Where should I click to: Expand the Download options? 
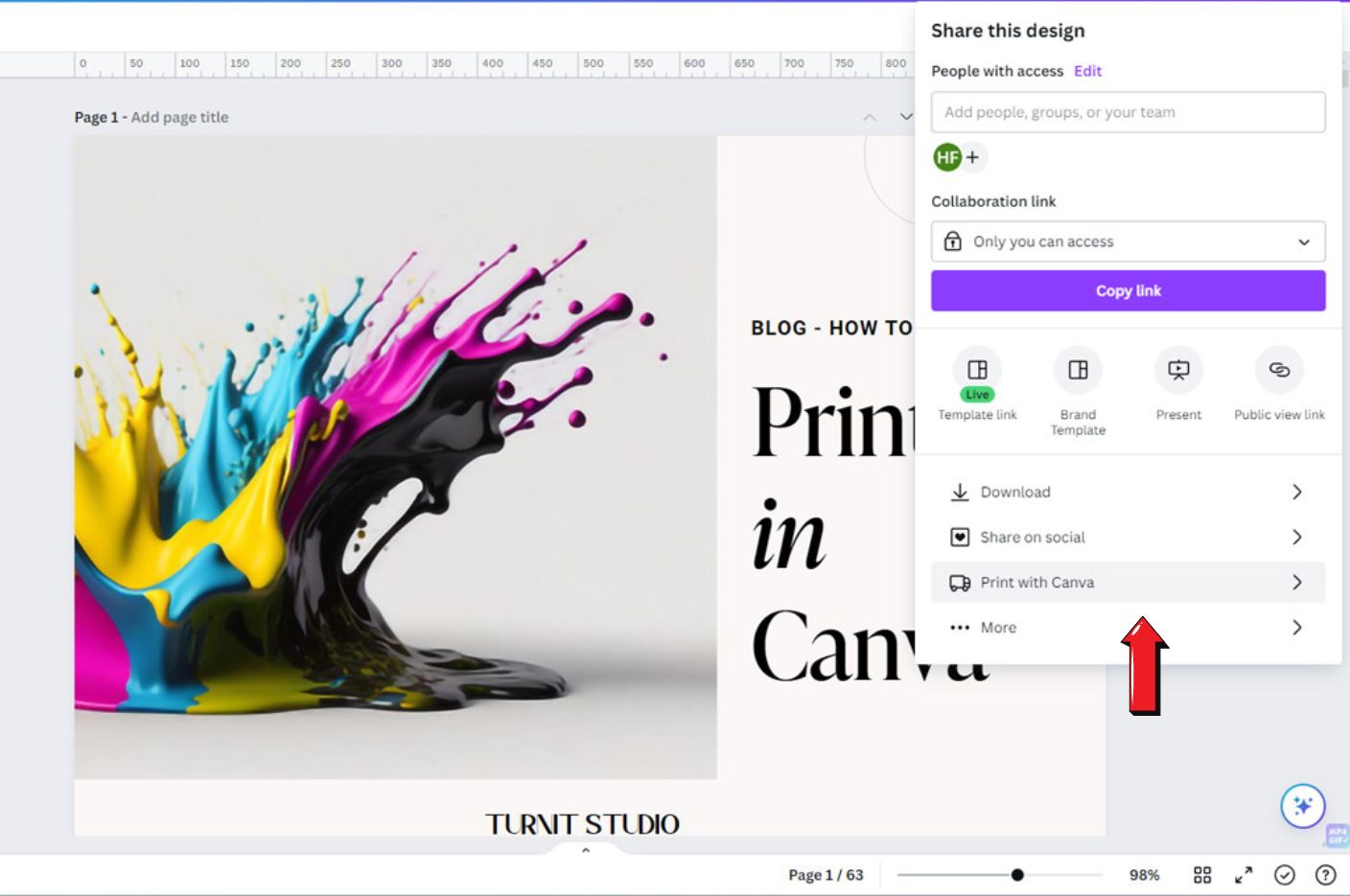1128,492
